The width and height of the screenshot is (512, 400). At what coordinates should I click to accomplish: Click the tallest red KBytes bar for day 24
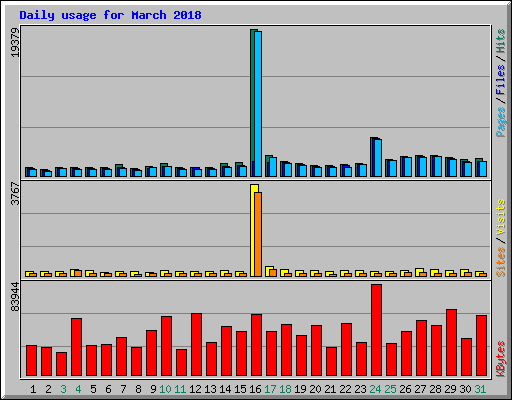376,330
